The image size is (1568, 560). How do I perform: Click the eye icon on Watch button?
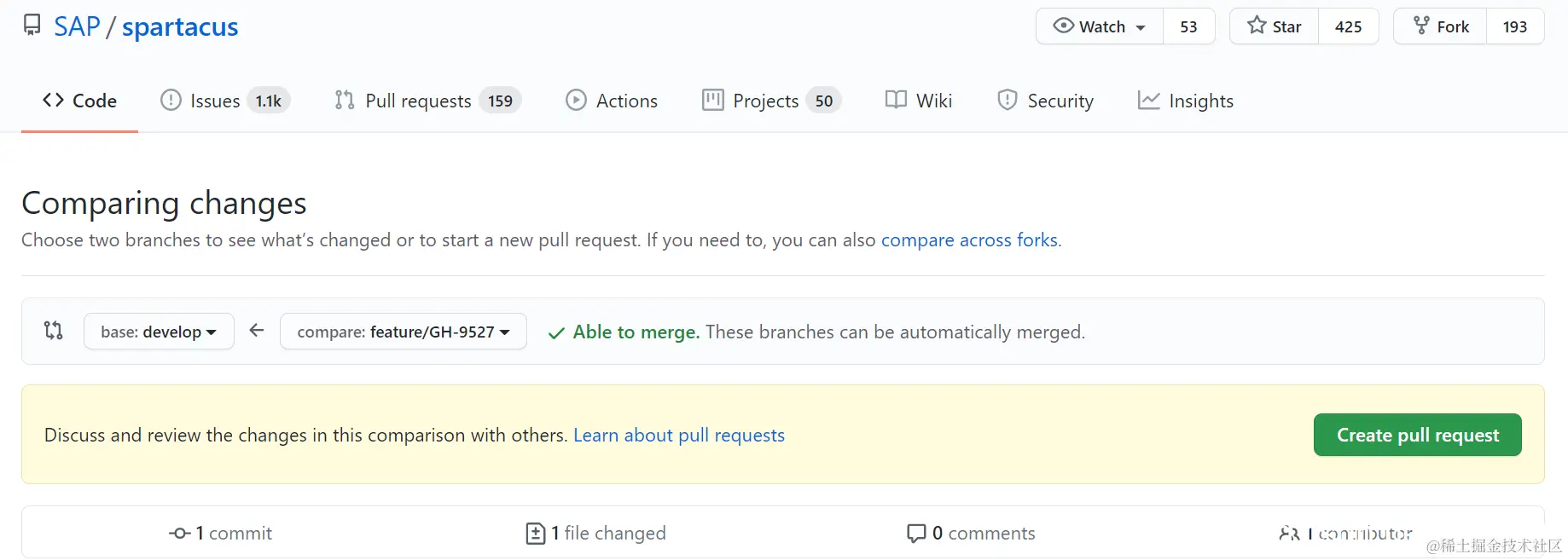tap(1063, 26)
